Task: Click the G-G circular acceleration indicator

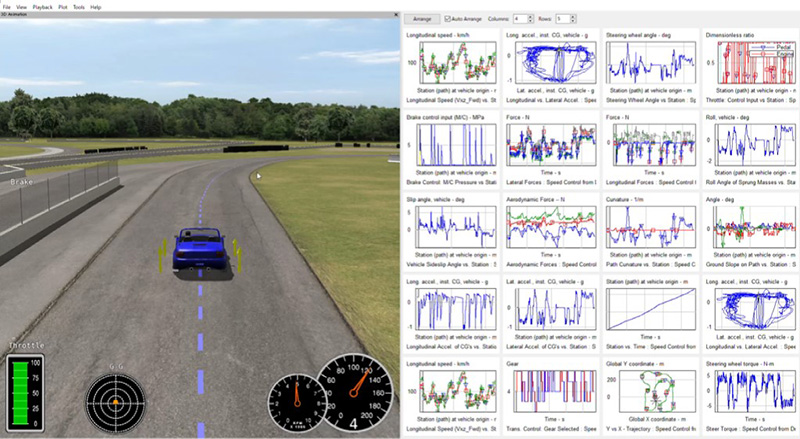Action: (x=114, y=400)
